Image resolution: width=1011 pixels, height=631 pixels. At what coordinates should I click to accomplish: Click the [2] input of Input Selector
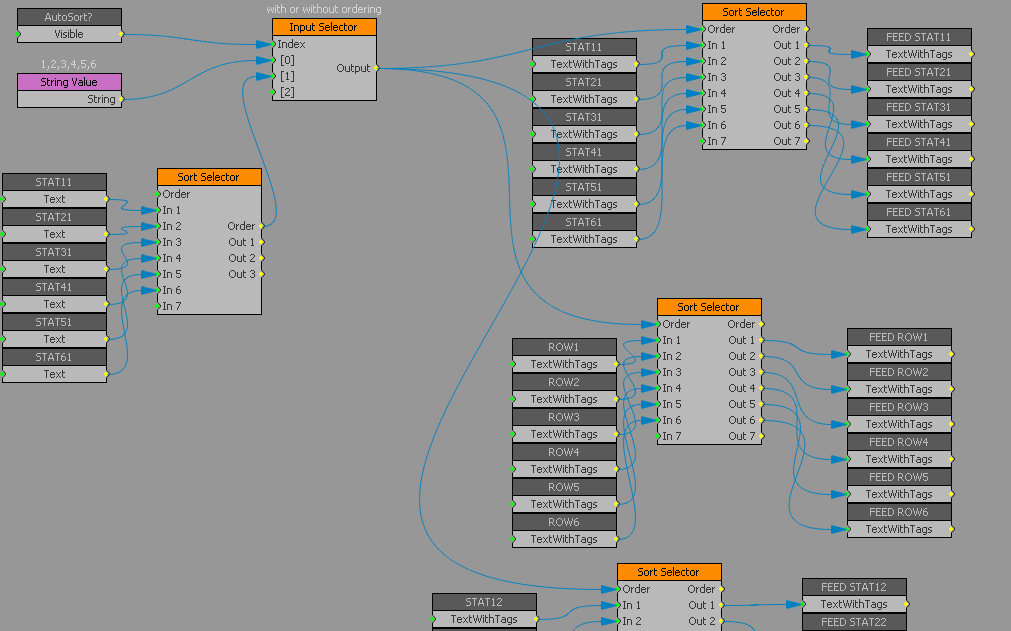click(287, 92)
